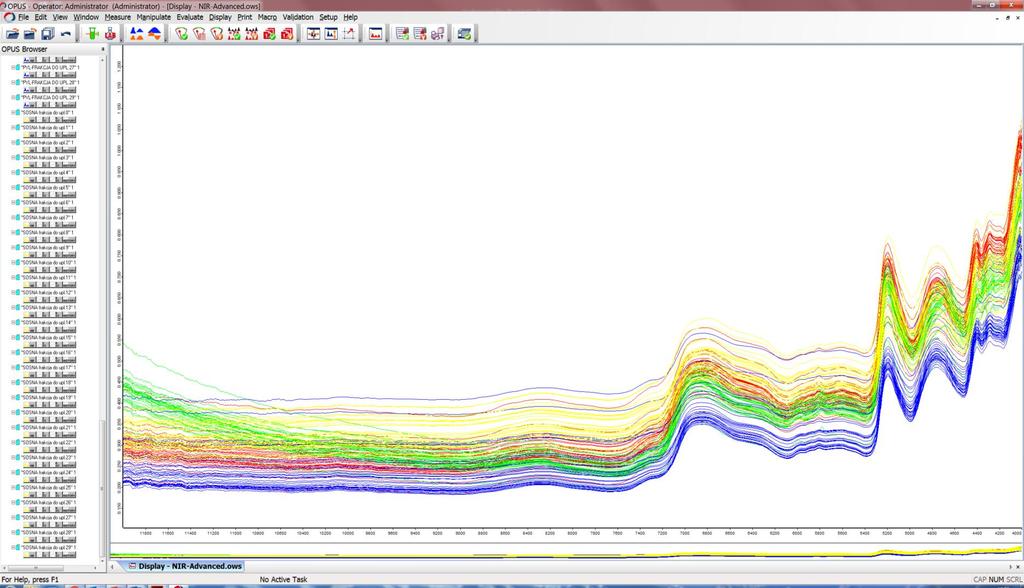Collapse the 'PYL FRAKCJA DO UPL 27' entry
The image size is (1024, 588).
tap(13, 67)
